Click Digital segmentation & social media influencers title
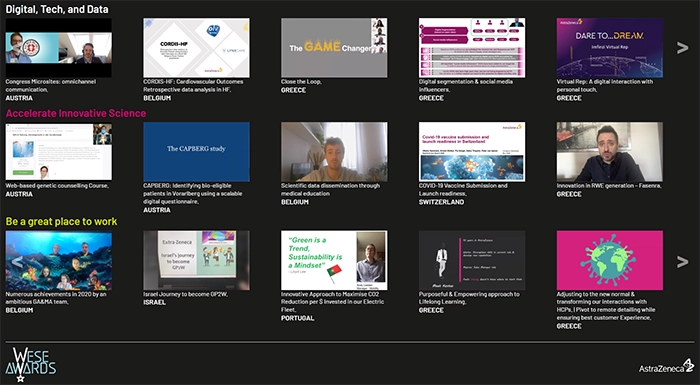 click(x=466, y=86)
